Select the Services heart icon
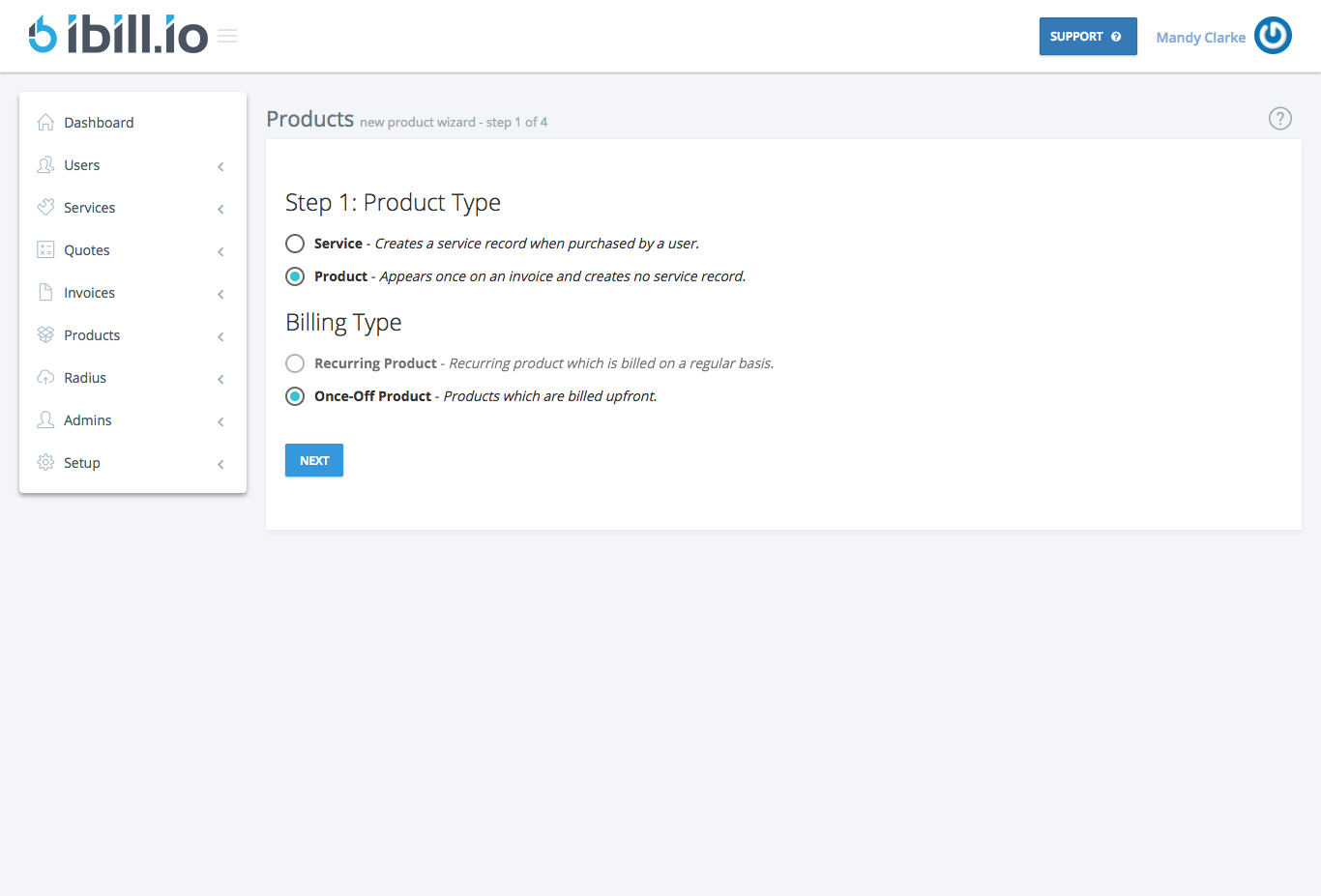1321x896 pixels. 44,207
